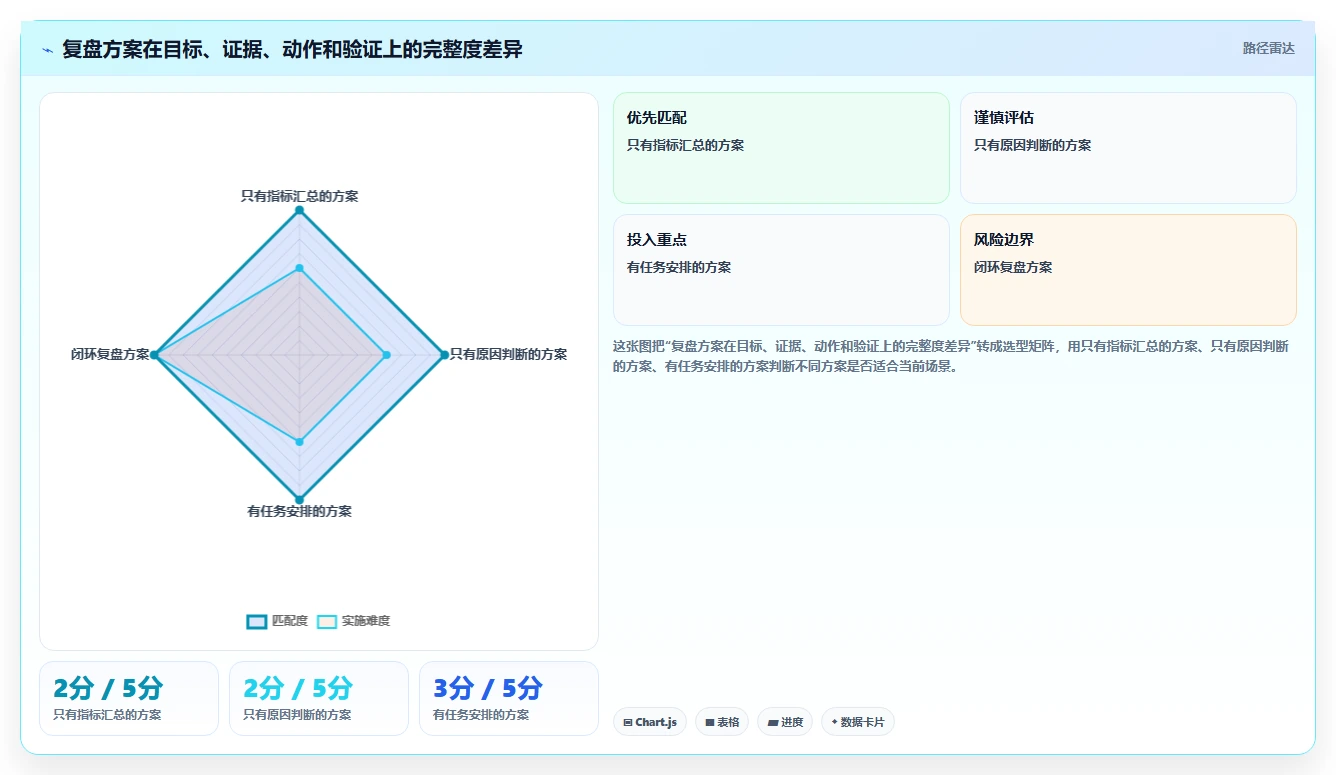Open the 谨慎评估 card

tap(1128, 148)
